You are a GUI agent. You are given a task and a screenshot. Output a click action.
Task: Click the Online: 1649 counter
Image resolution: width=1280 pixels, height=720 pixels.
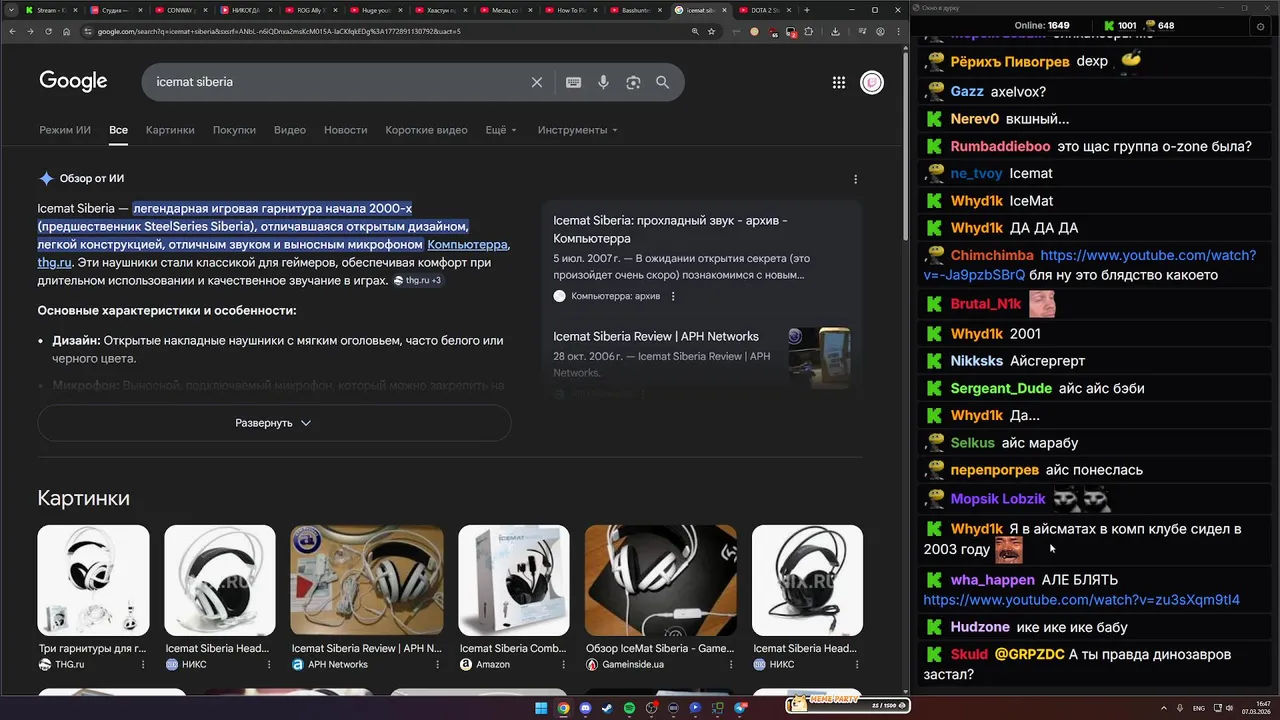[x=1042, y=25]
